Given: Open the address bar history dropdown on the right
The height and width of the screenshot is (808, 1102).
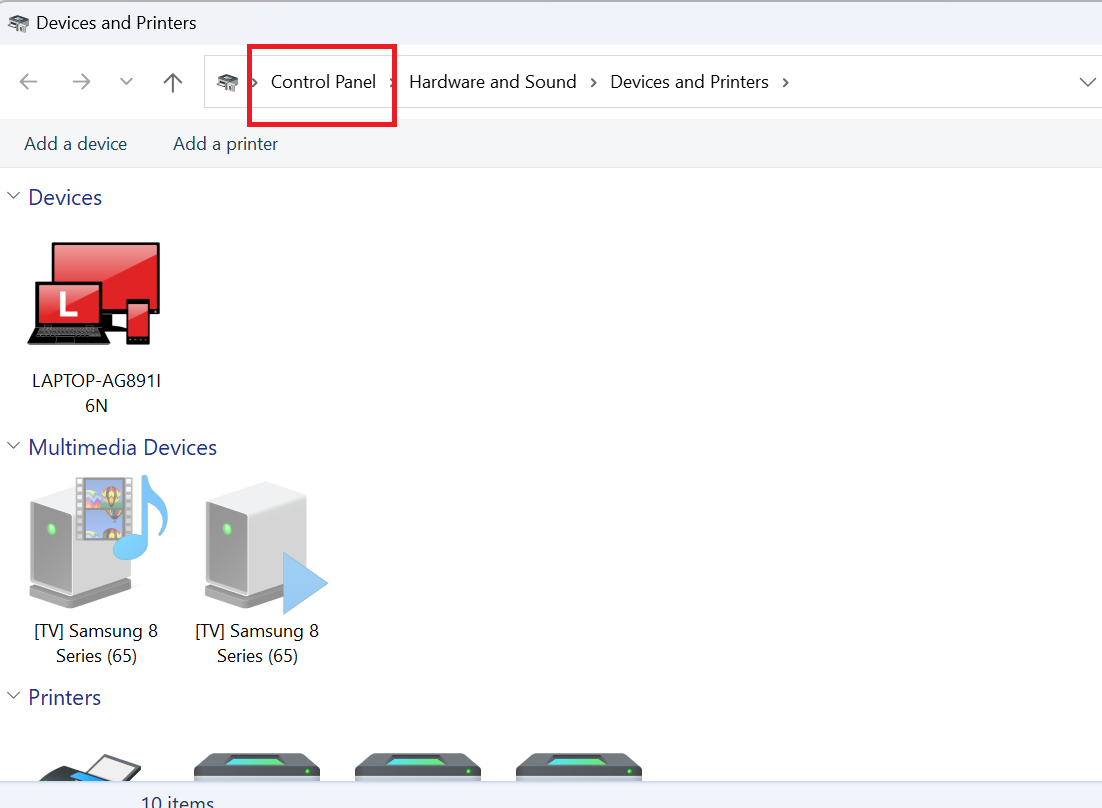Looking at the screenshot, I should pyautogui.click(x=1088, y=82).
